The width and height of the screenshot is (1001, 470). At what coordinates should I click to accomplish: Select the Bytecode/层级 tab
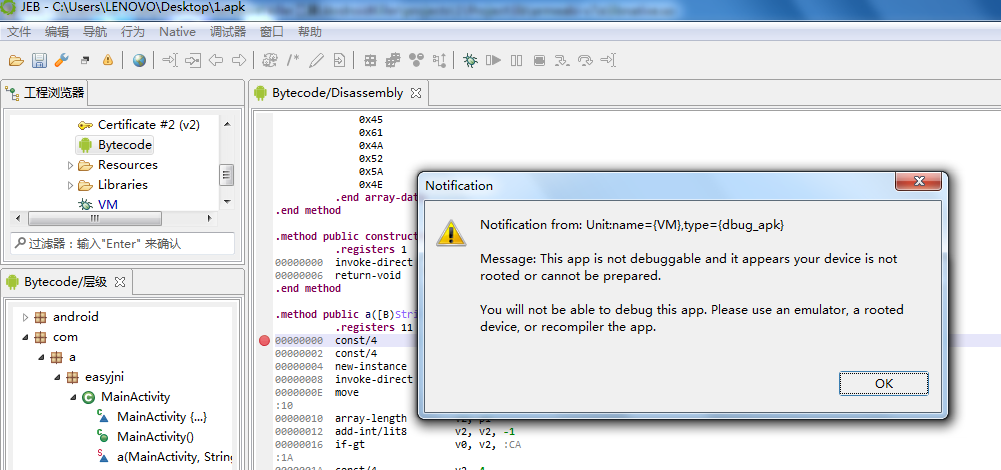(66, 282)
